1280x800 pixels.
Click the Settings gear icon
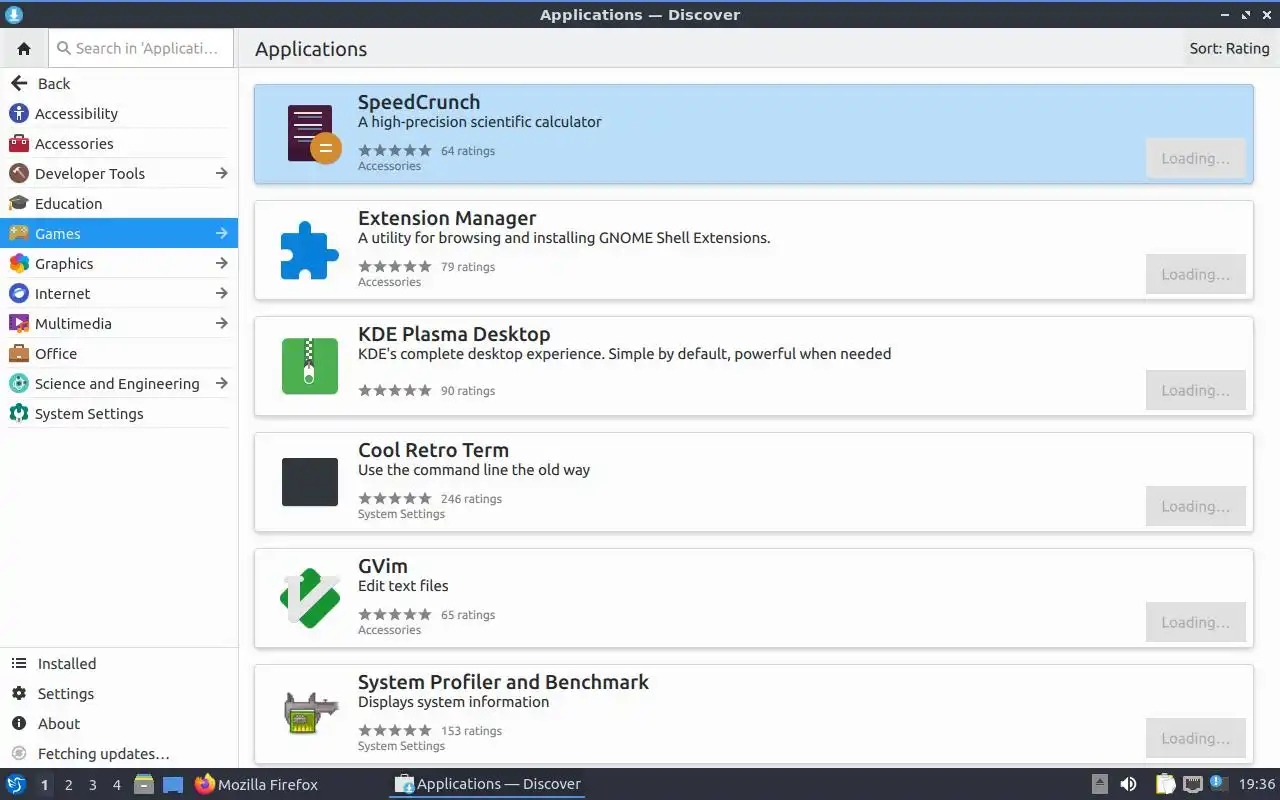click(x=19, y=694)
